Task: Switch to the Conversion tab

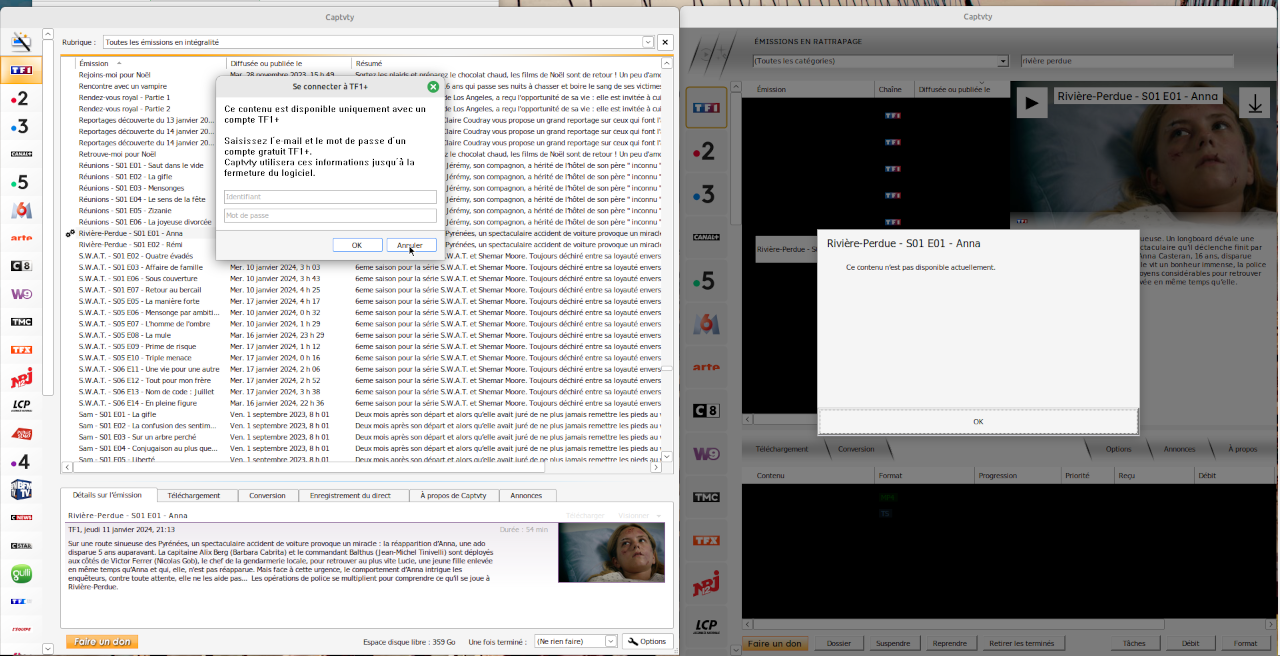Action: click(x=268, y=495)
